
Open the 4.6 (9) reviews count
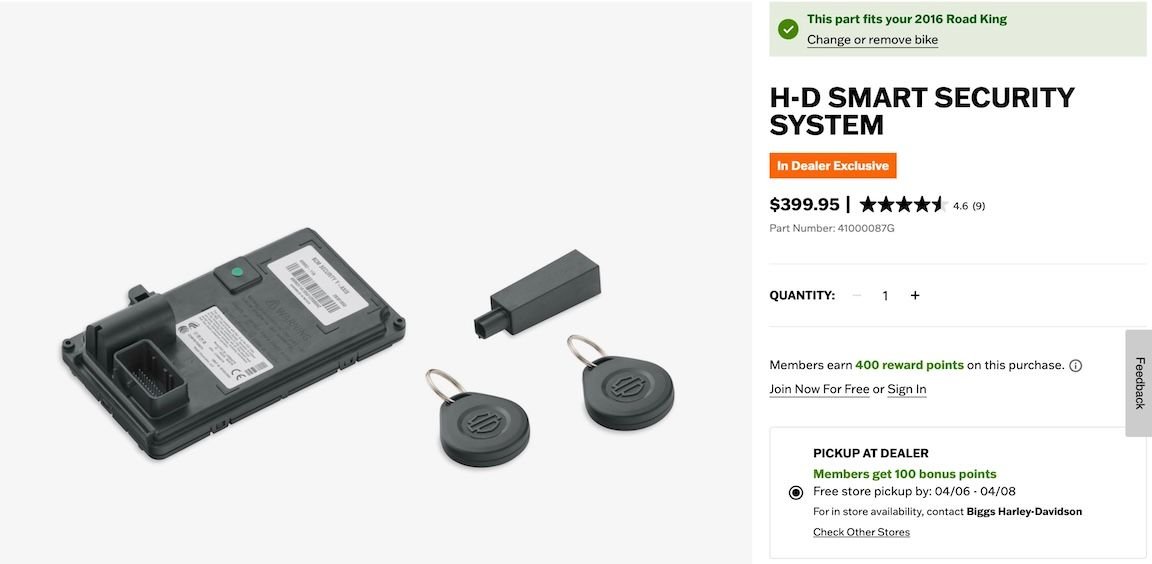[x=969, y=206]
